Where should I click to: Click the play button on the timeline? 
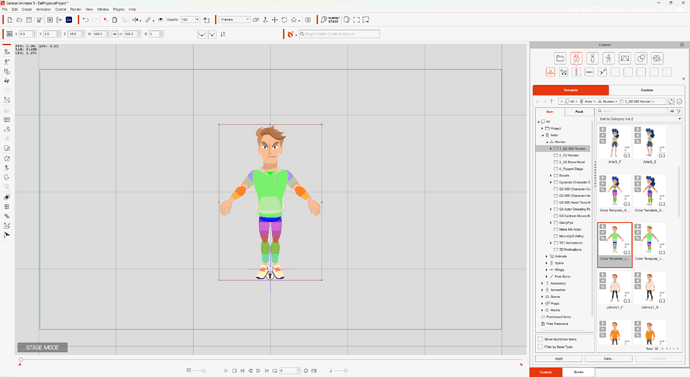pos(226,371)
